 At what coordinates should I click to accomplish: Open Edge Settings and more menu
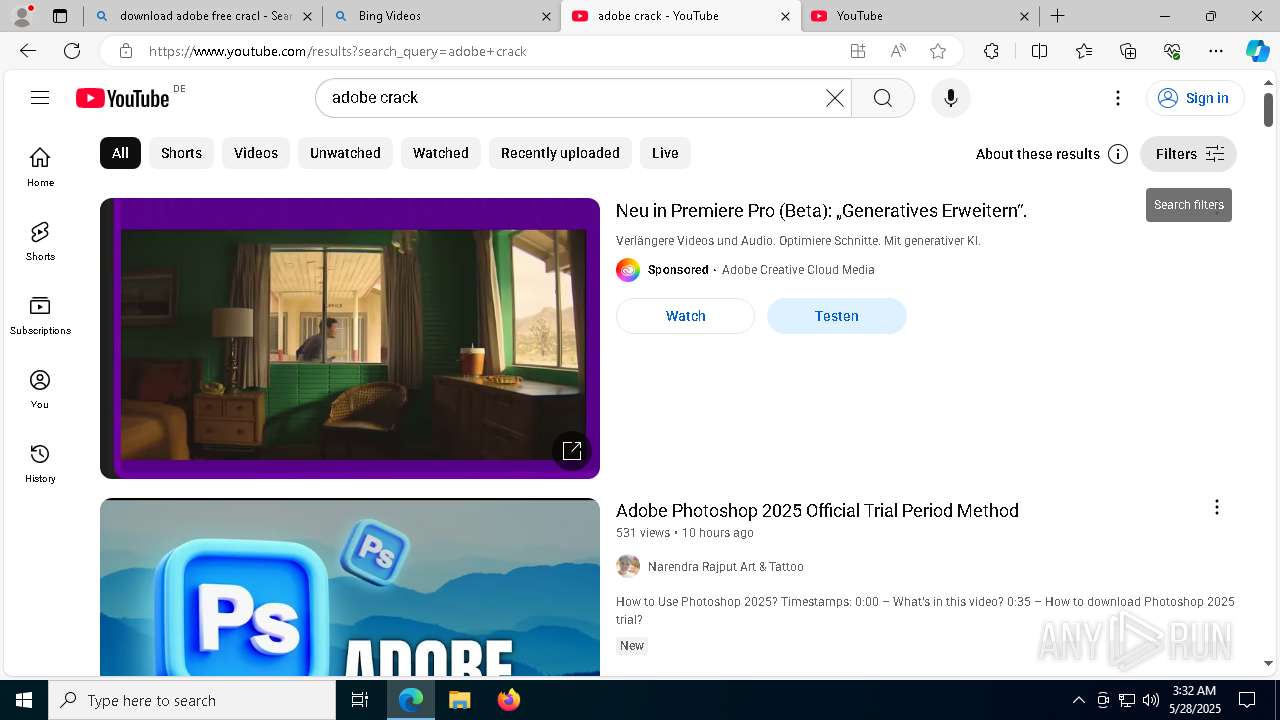point(1216,51)
